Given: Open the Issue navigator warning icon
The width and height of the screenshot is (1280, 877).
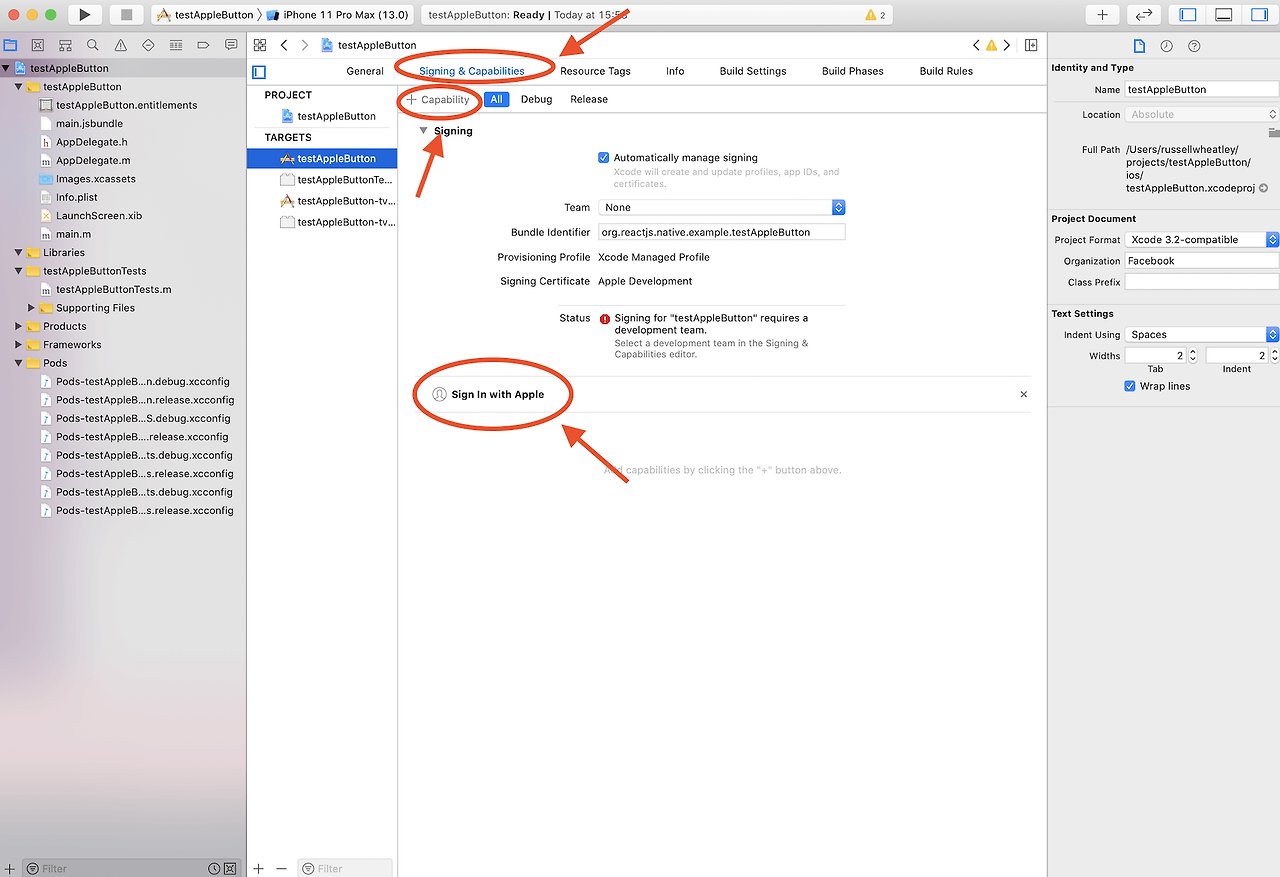Looking at the screenshot, I should (121, 45).
